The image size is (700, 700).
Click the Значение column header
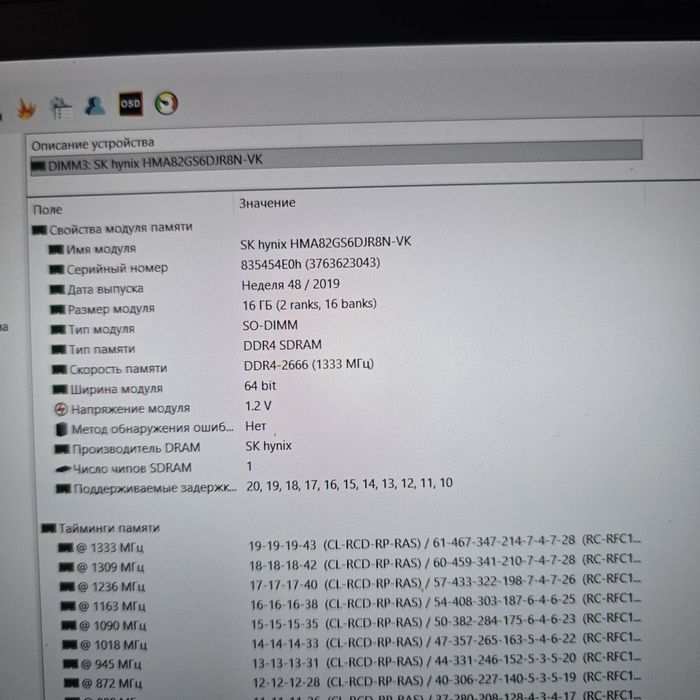[267, 203]
